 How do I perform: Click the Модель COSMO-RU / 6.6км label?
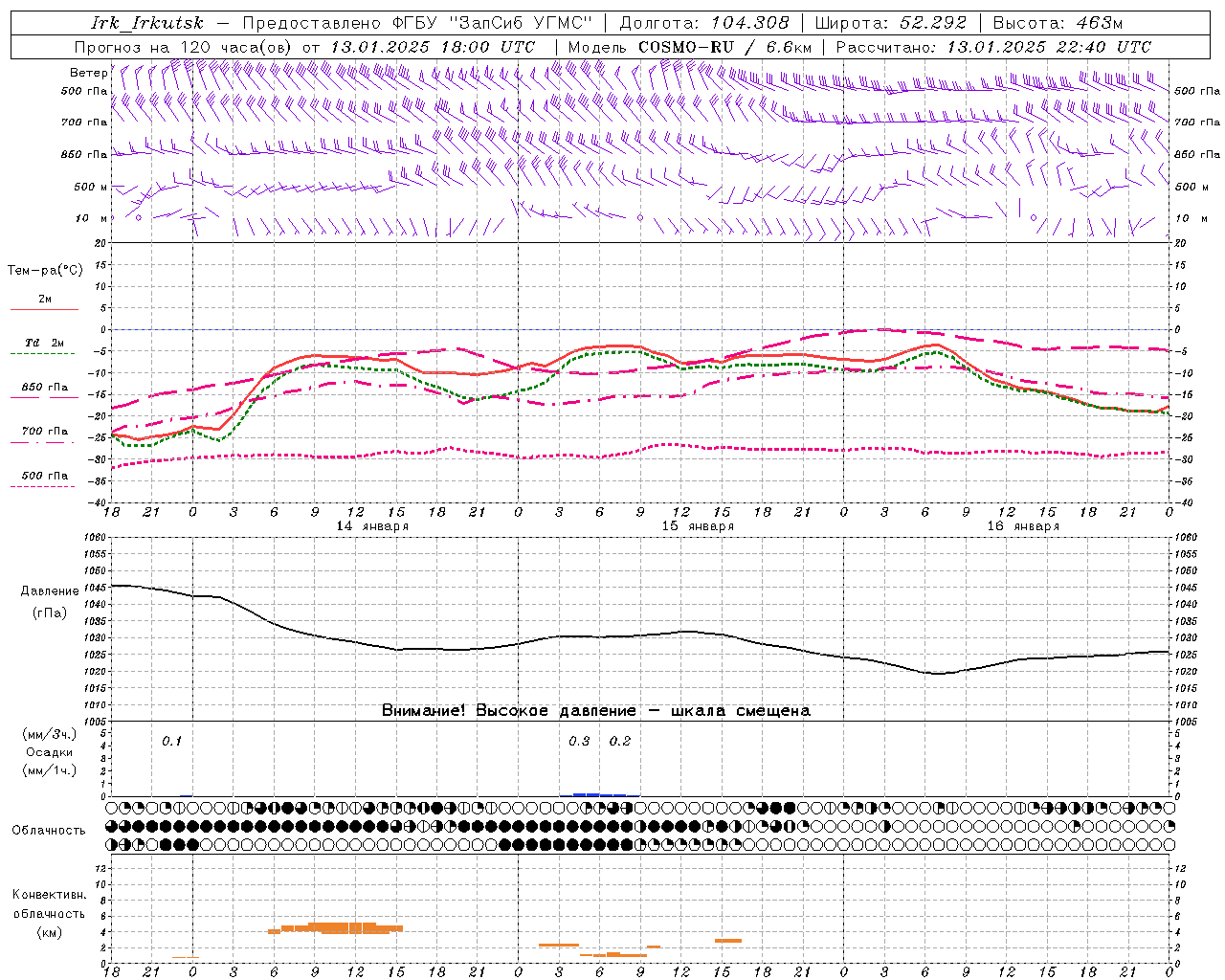(x=690, y=47)
